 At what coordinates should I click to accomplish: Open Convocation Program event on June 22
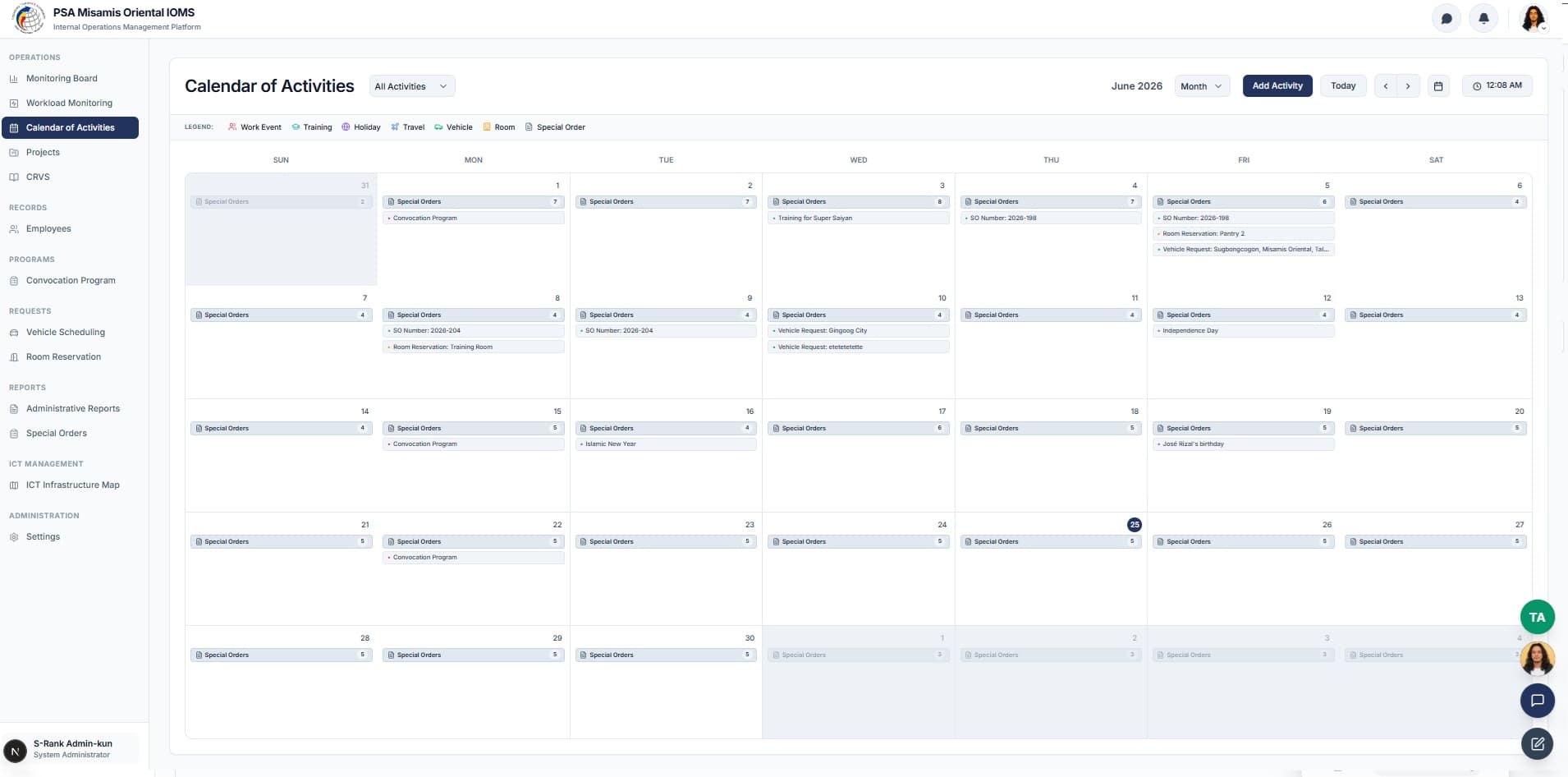click(474, 558)
